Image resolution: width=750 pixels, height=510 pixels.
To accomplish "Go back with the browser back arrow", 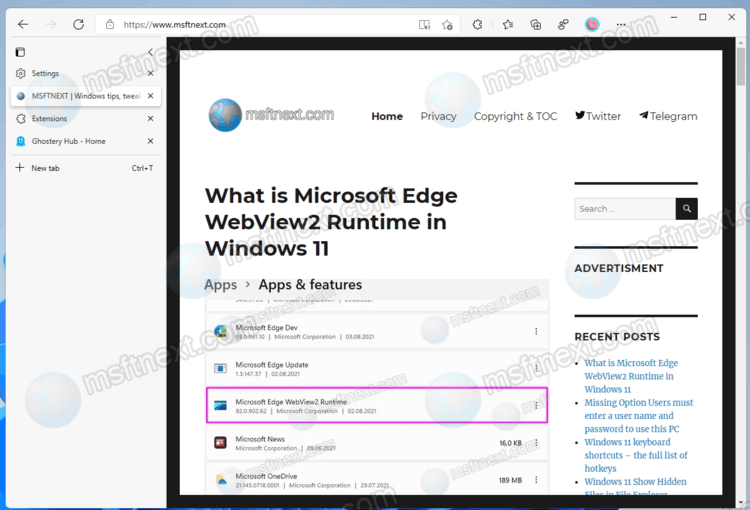I will tap(23, 24).
